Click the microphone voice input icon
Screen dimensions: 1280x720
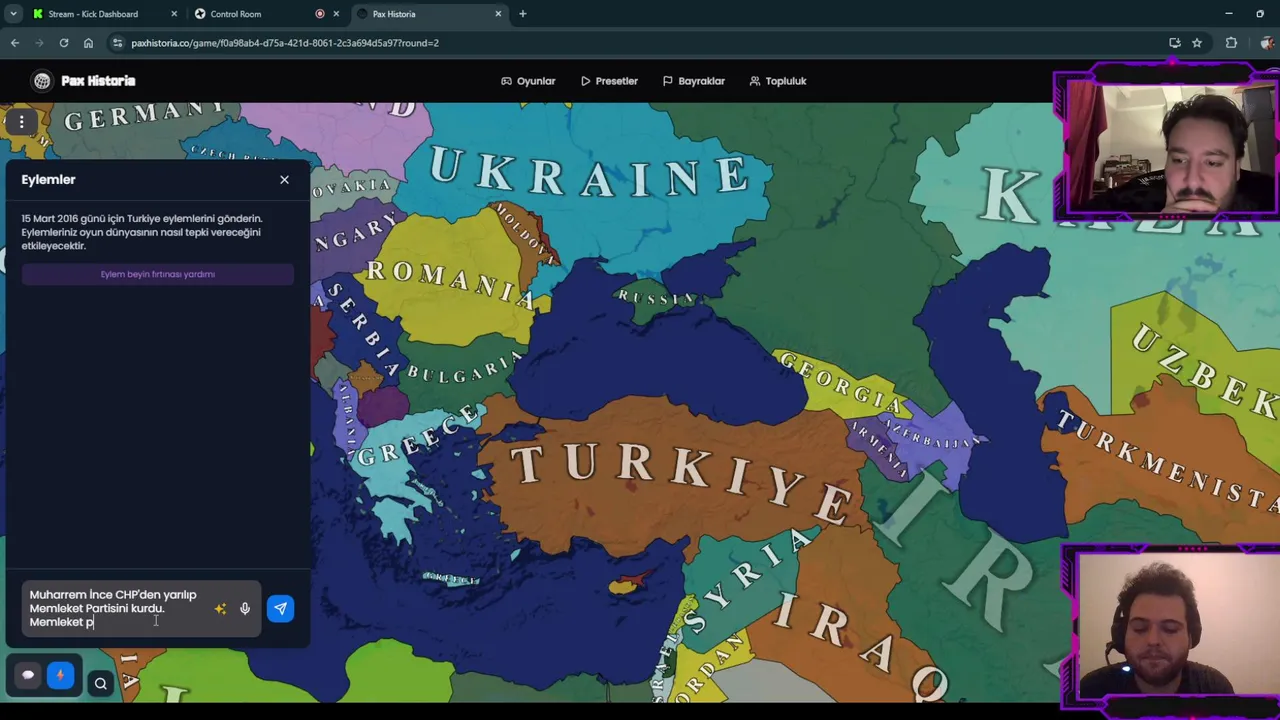244,608
